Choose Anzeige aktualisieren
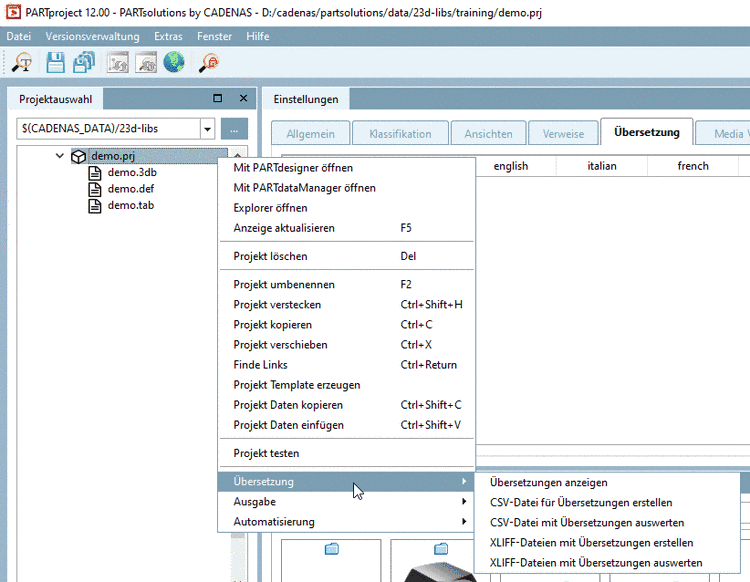750x582 pixels. tap(346, 228)
